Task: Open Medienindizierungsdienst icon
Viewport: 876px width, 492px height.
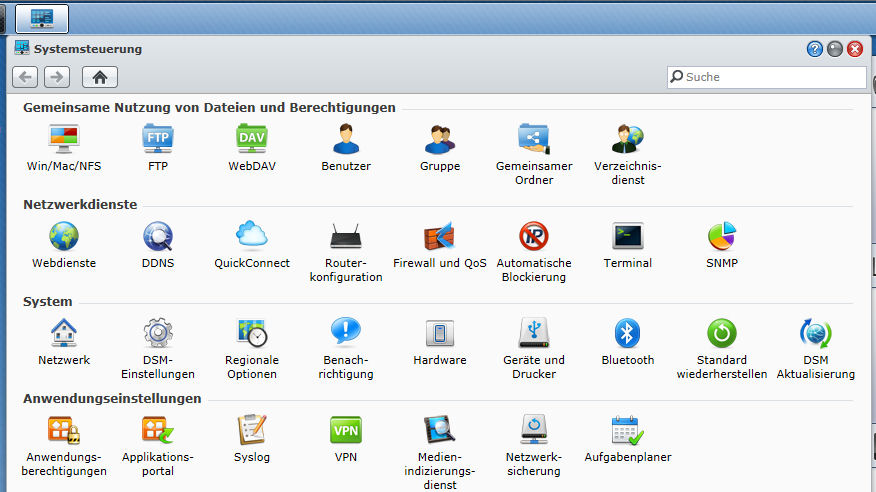Action: [x=440, y=430]
